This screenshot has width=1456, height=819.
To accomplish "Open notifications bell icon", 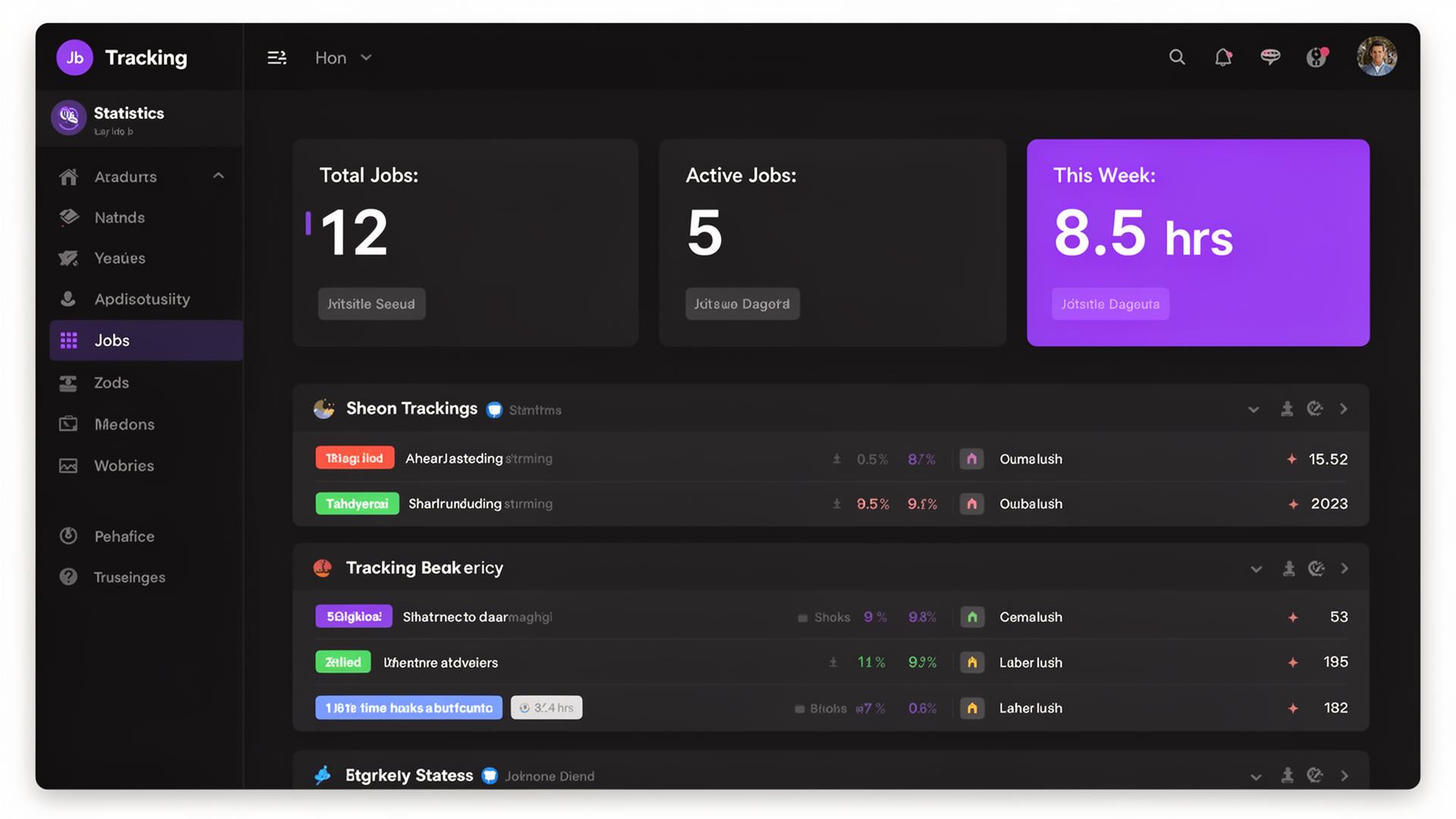I will (1223, 58).
